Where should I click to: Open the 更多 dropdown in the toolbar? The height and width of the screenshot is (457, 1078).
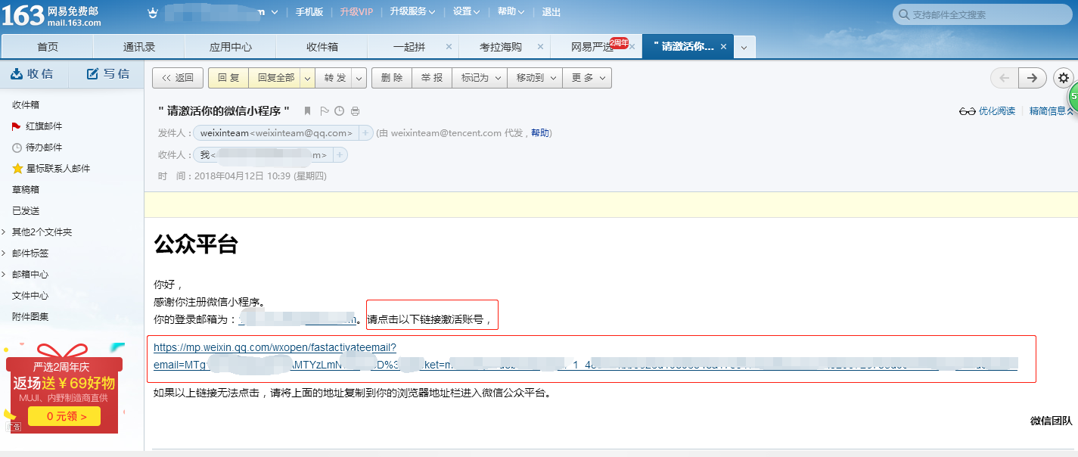click(x=588, y=78)
